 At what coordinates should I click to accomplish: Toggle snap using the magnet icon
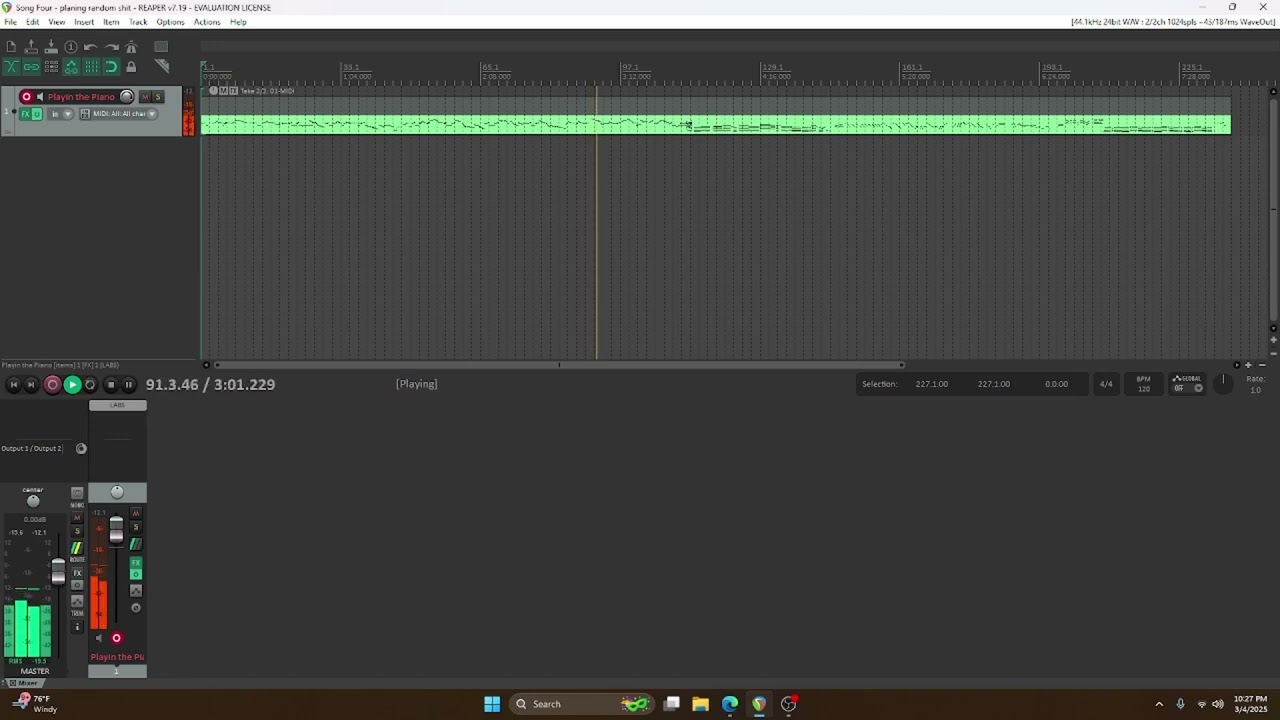(x=111, y=67)
